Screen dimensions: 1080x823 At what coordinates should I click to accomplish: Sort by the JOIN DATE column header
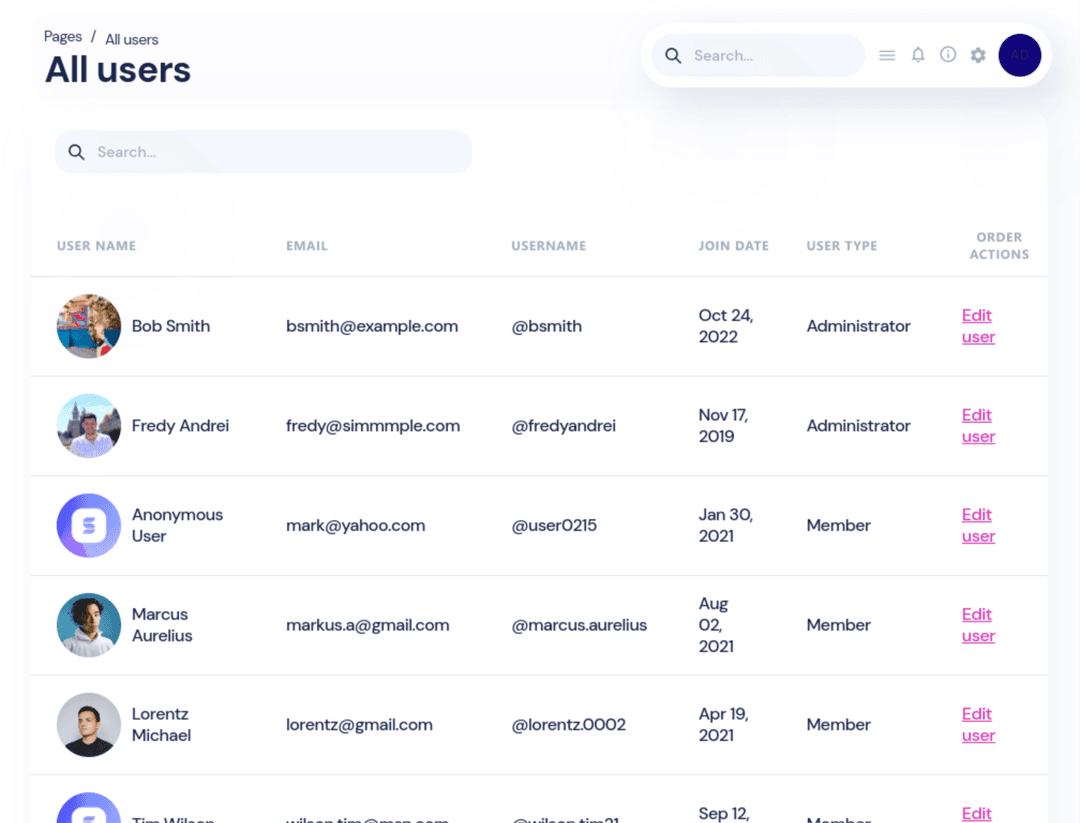[733, 245]
